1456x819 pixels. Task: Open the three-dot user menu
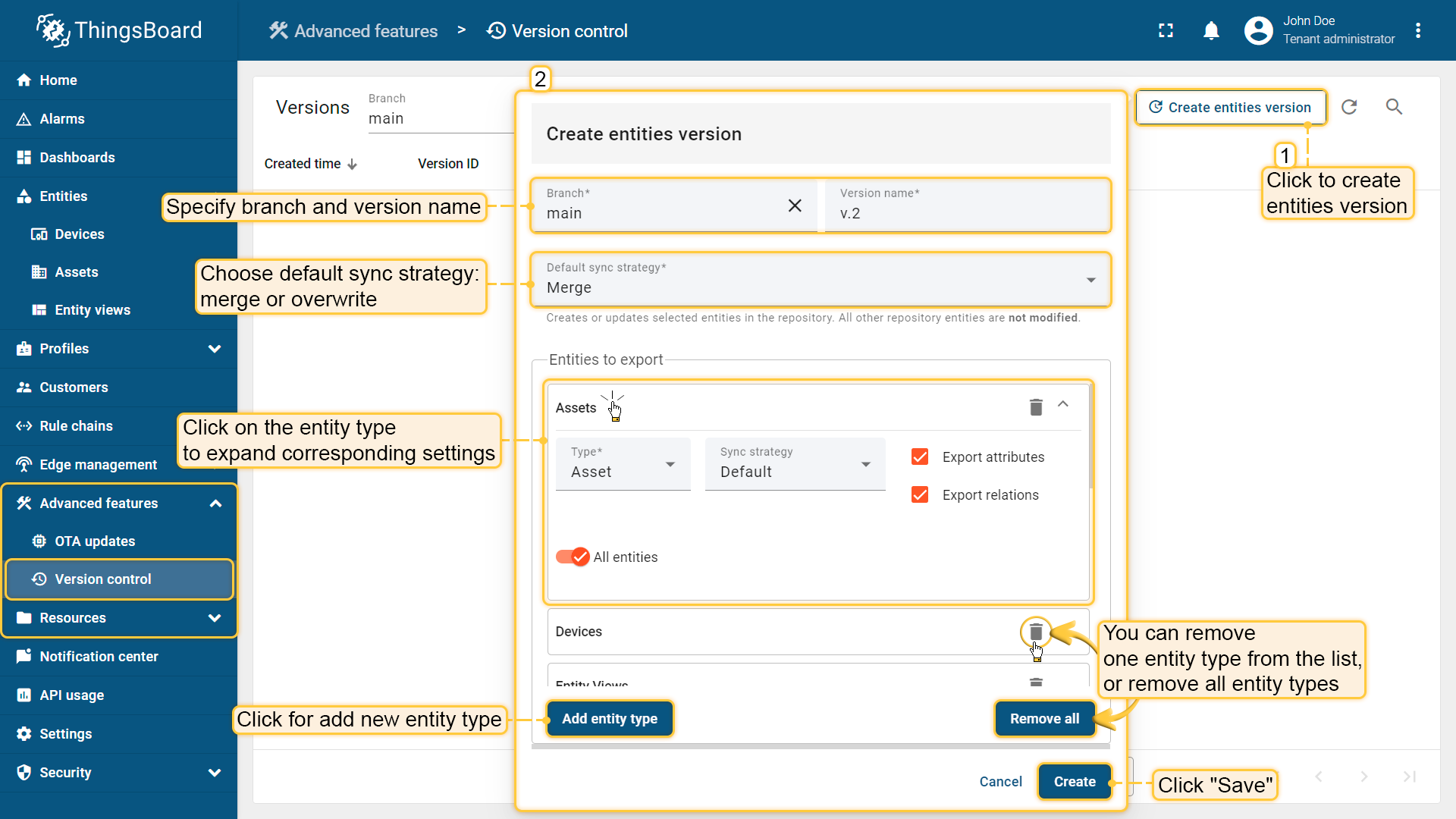(1418, 31)
